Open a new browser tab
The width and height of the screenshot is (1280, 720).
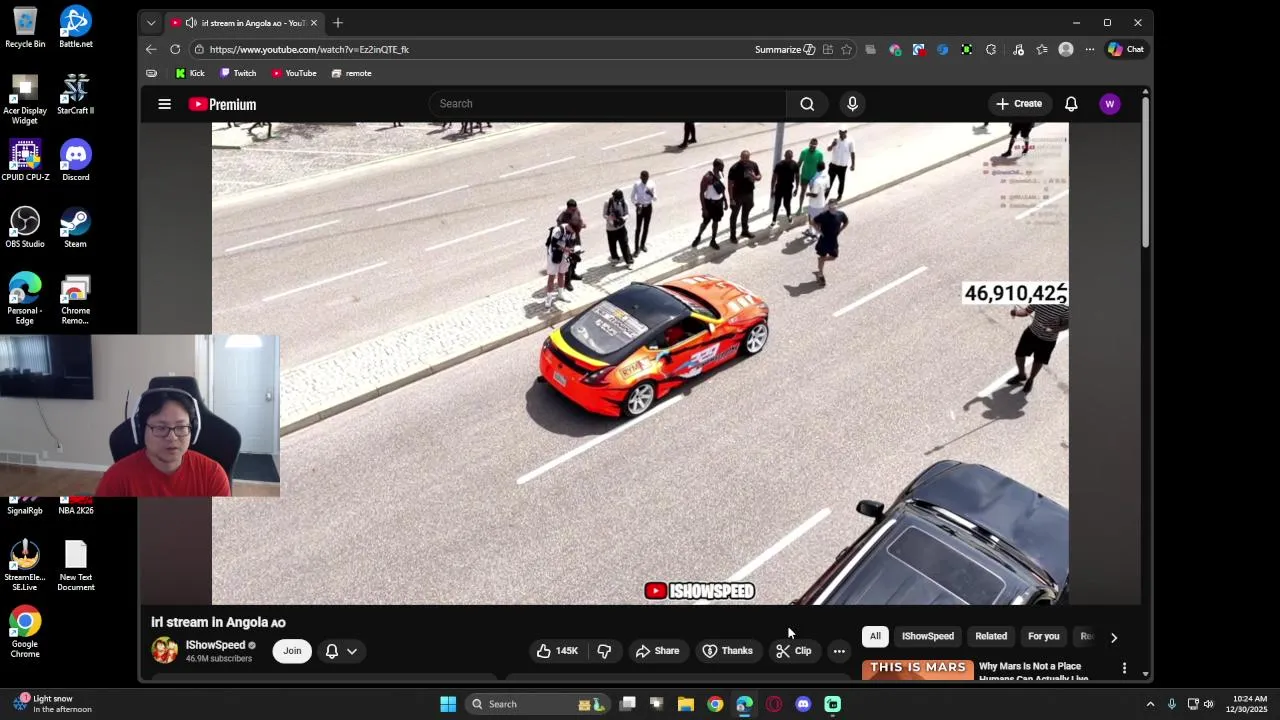[338, 22]
